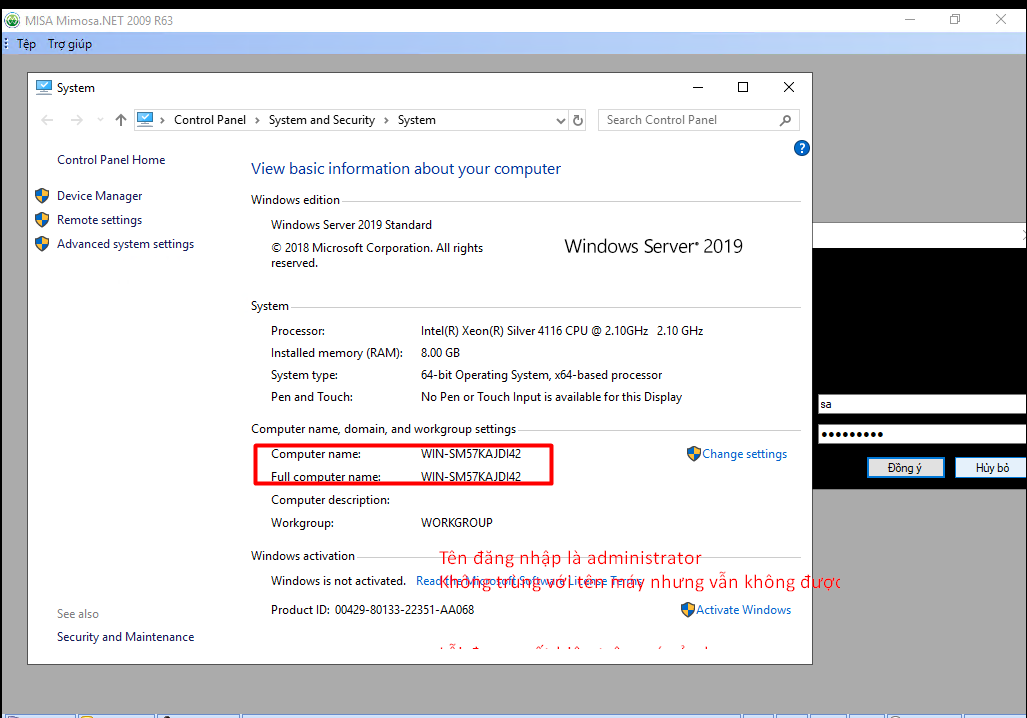Click the search magnifier icon

pos(786,120)
